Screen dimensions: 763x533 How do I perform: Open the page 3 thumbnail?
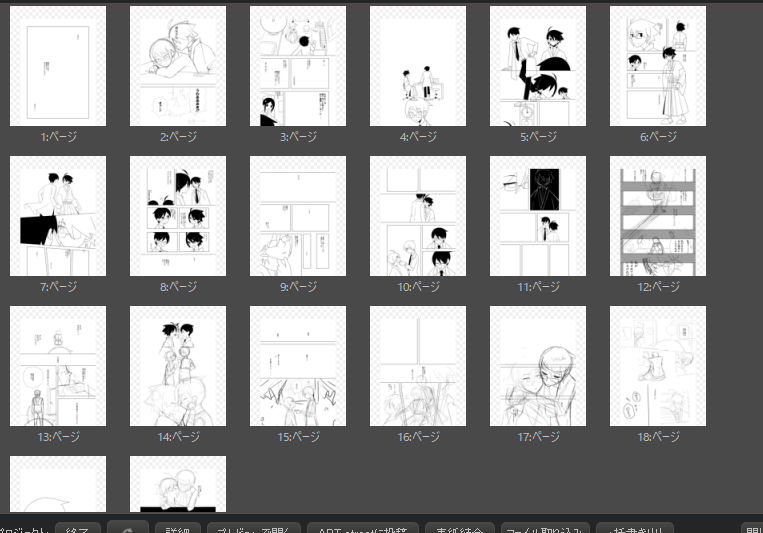coord(298,66)
